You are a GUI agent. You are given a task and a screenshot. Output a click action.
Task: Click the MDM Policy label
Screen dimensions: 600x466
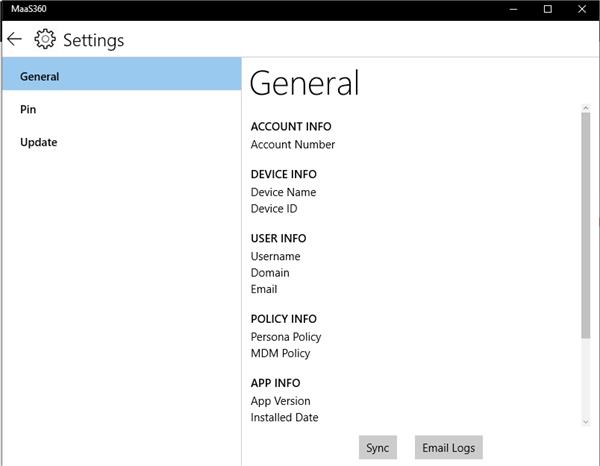coord(280,354)
